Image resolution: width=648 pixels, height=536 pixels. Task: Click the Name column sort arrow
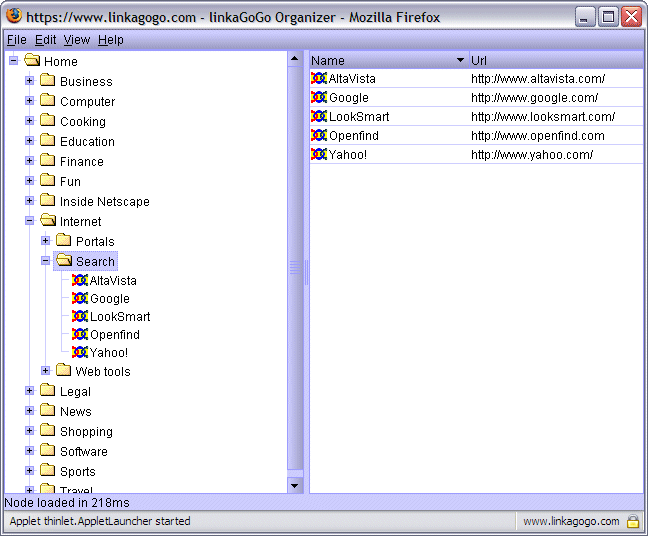point(460,60)
